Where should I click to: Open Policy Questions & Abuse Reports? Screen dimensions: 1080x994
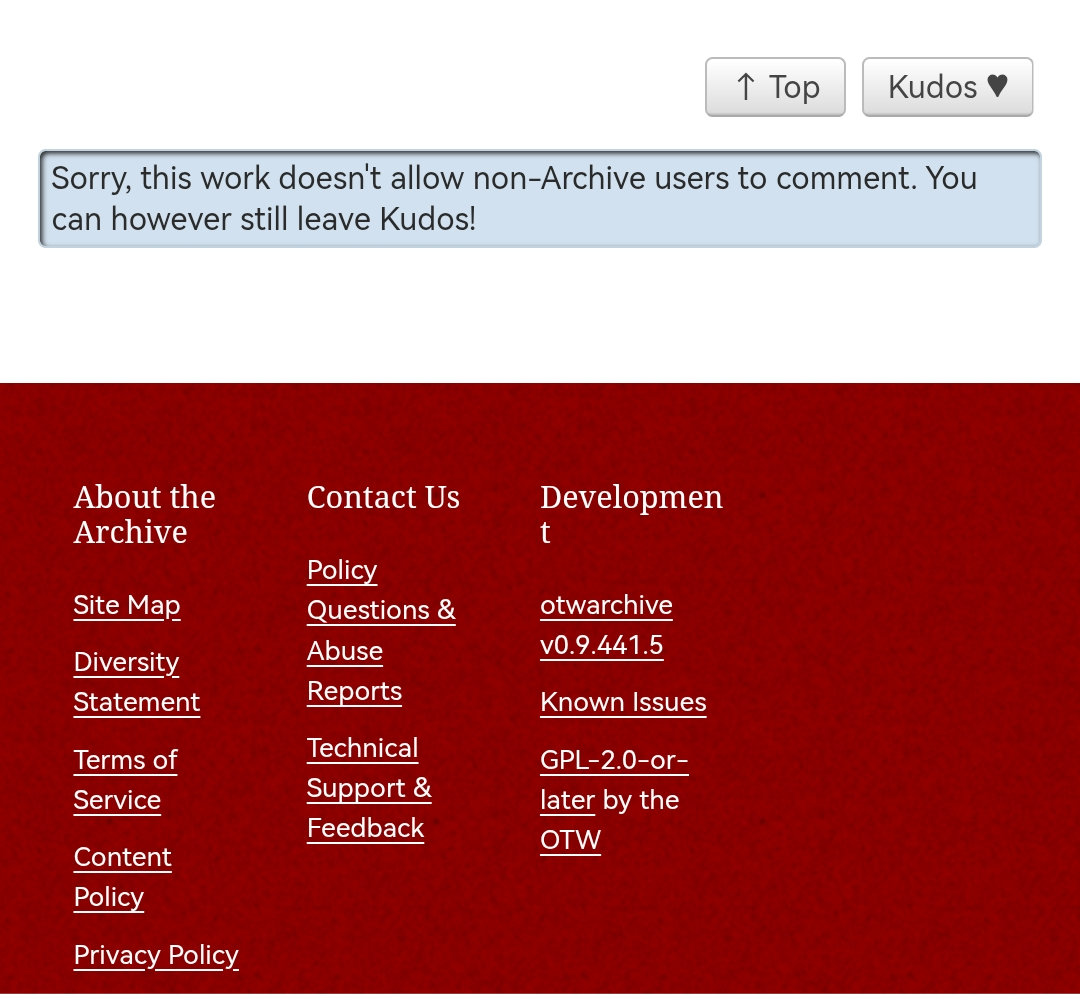tap(380, 630)
